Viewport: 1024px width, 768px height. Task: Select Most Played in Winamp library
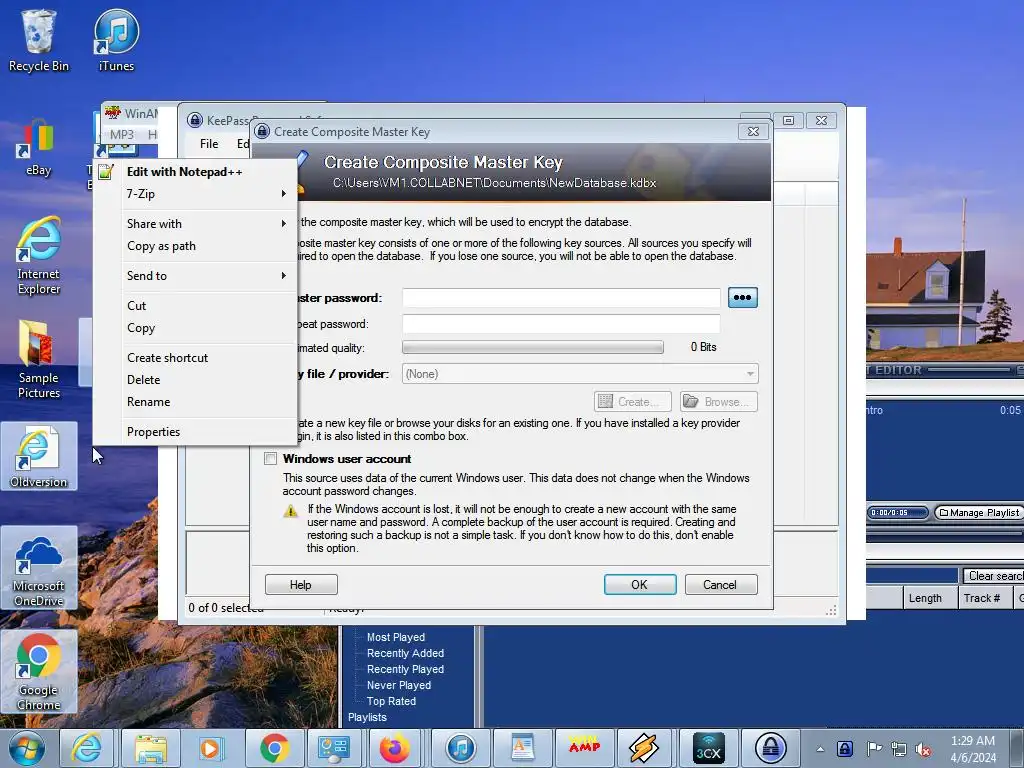click(x=396, y=637)
